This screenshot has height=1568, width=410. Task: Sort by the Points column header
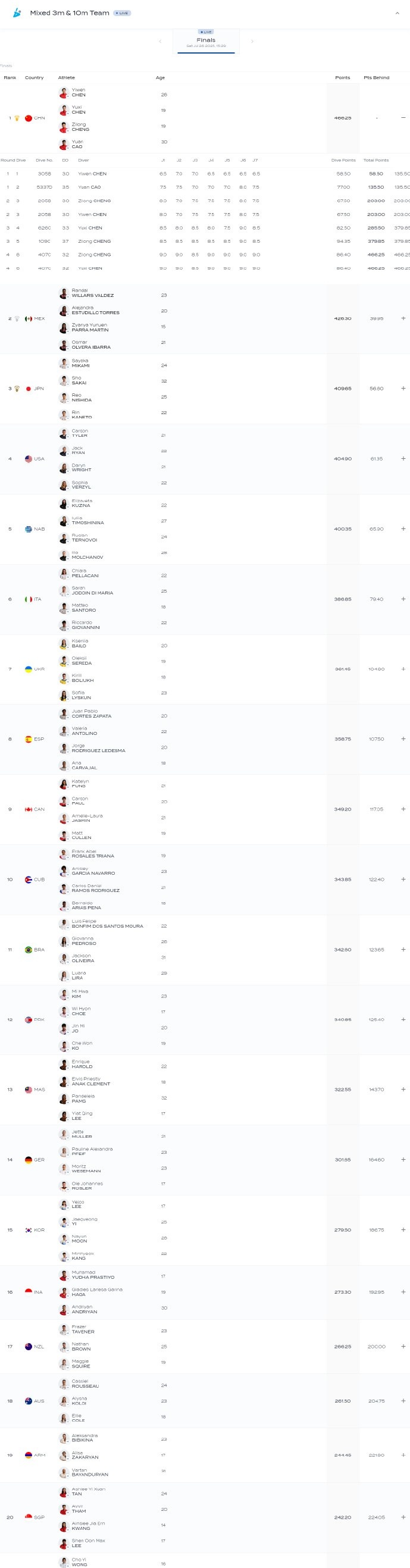tap(343, 77)
